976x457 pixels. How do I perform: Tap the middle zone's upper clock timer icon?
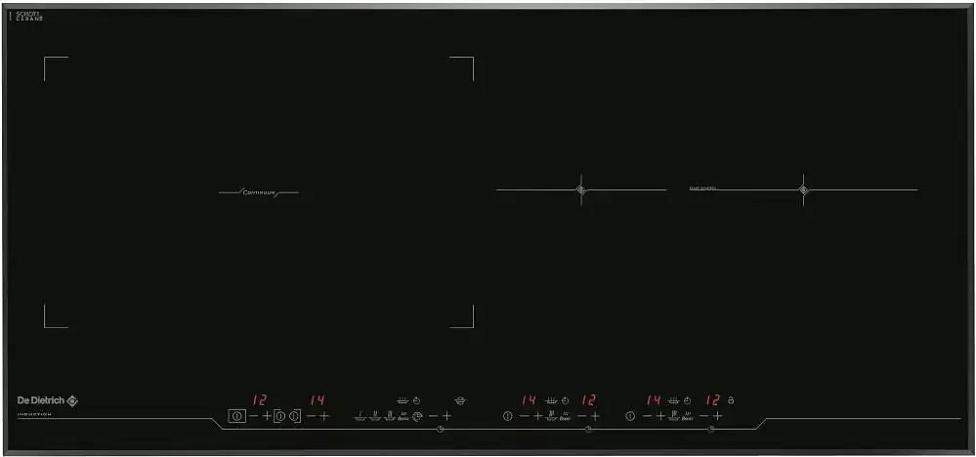click(565, 401)
